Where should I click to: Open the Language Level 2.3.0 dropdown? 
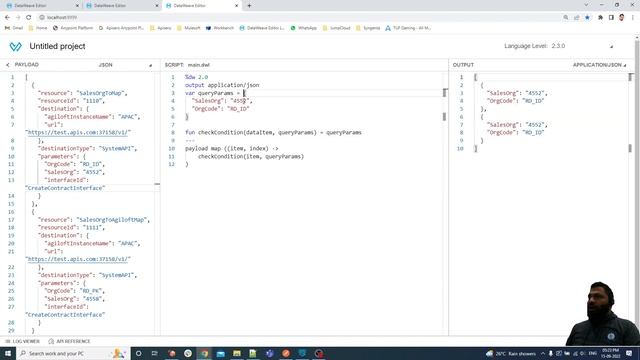pos(558,46)
